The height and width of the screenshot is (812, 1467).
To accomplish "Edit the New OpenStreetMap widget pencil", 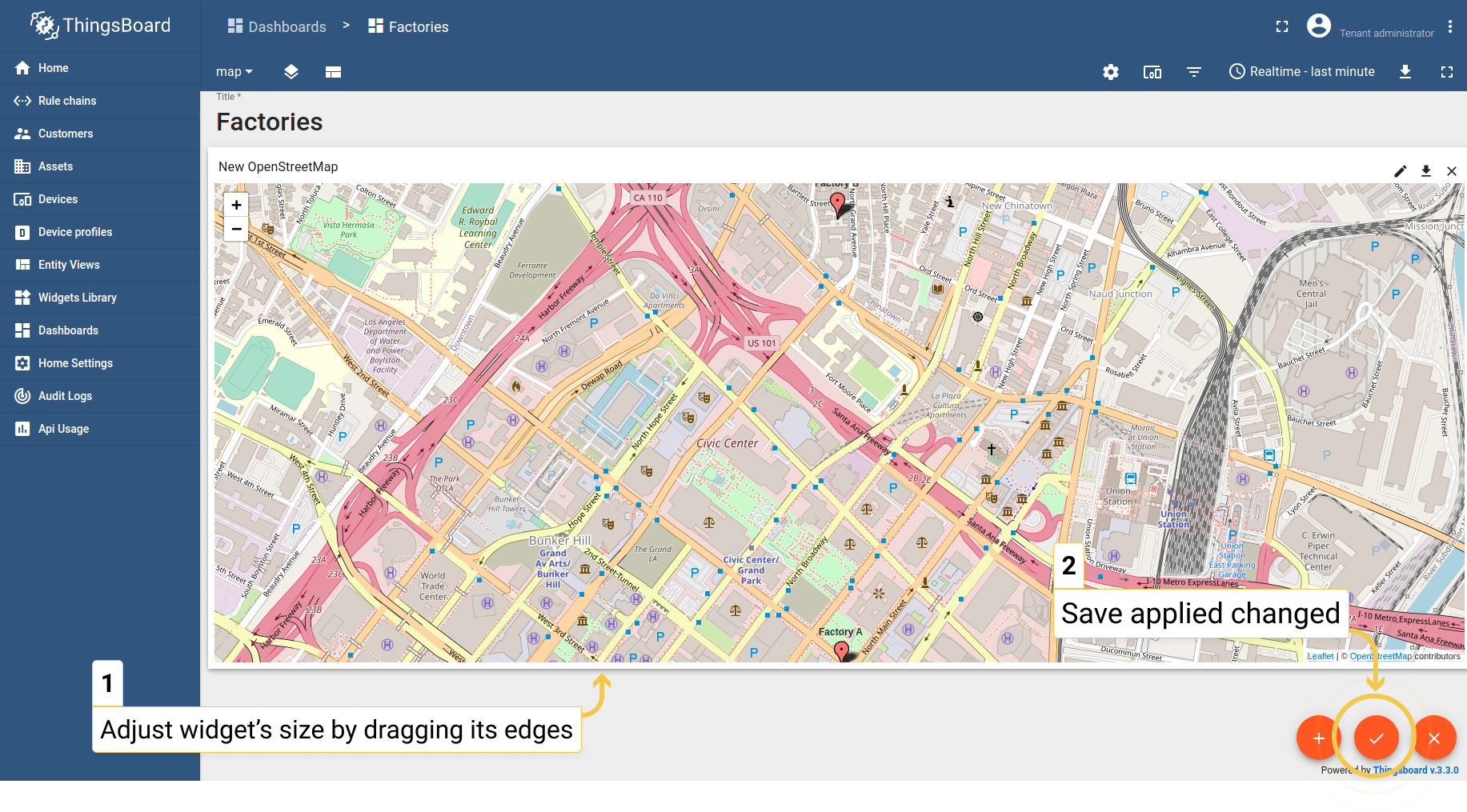I will (1401, 171).
